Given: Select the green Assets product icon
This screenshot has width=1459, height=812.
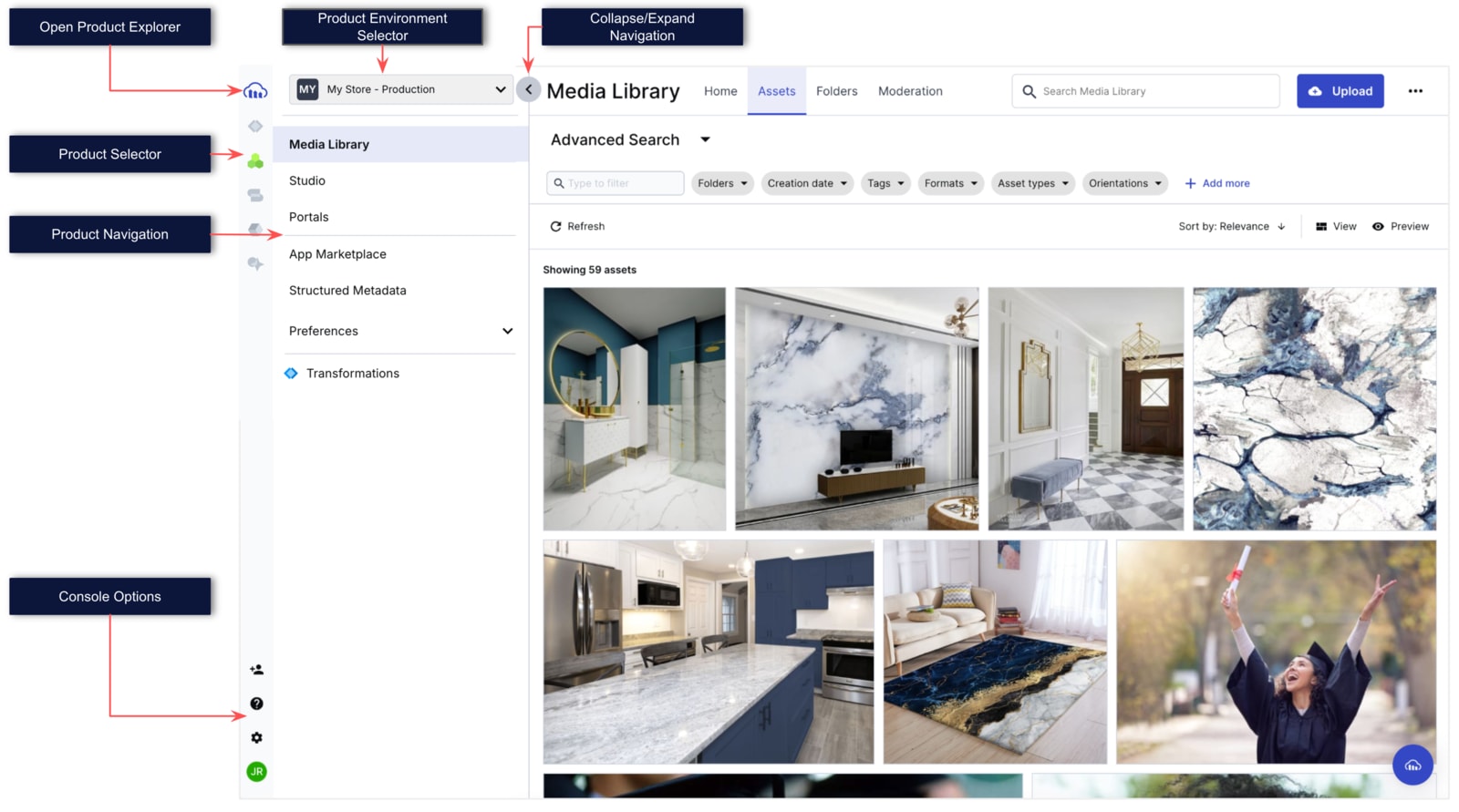Looking at the screenshot, I should click(x=255, y=161).
